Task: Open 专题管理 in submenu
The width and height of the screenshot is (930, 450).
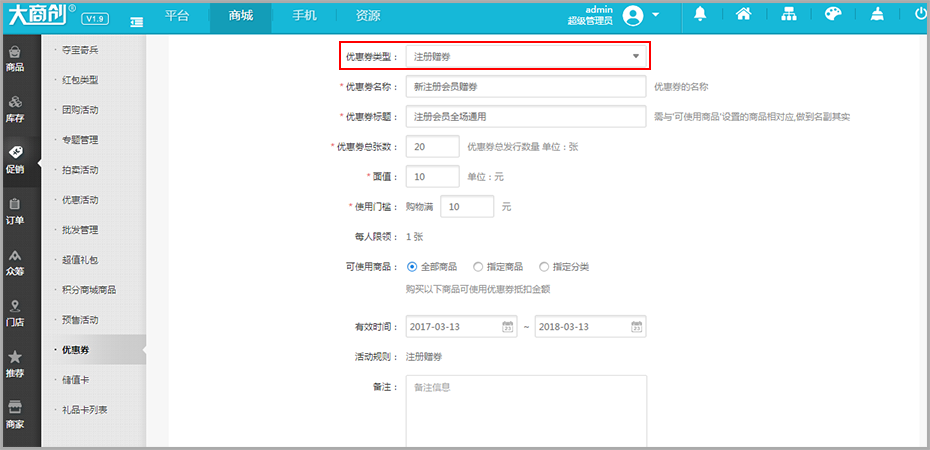Action: [80, 140]
